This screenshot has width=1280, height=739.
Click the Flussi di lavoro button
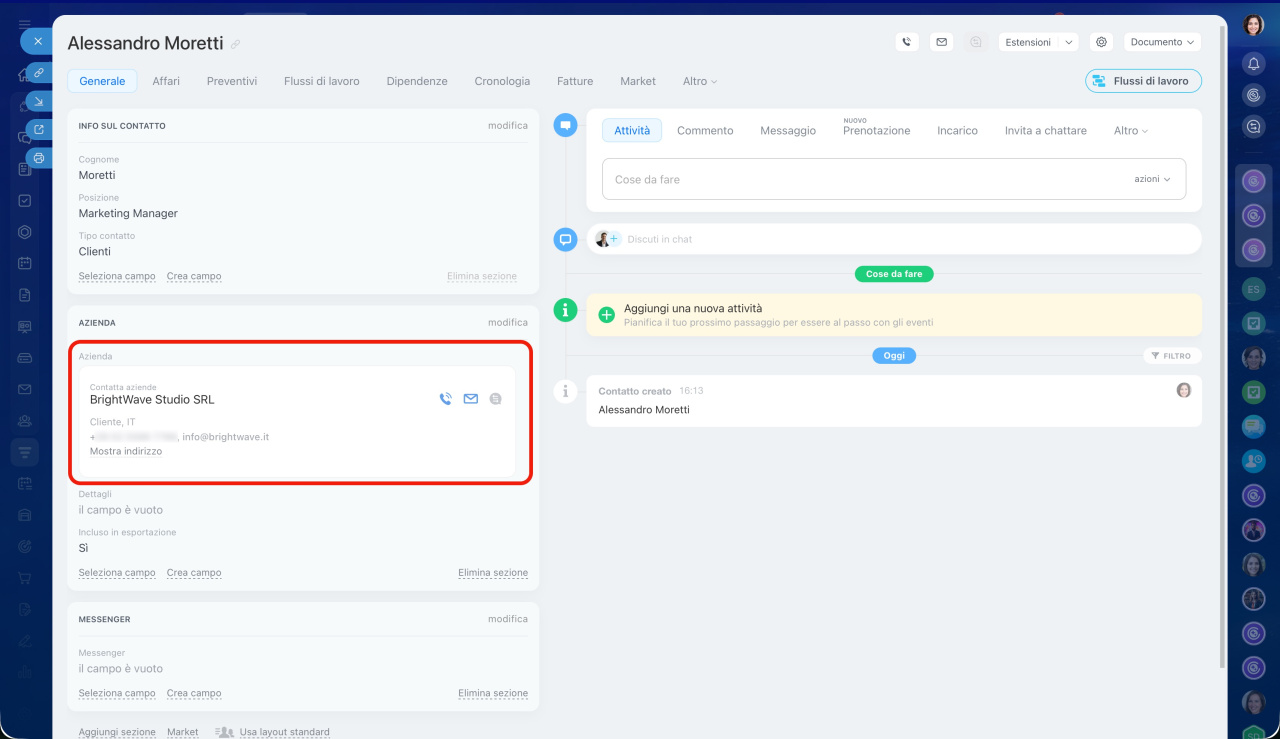tap(1143, 81)
